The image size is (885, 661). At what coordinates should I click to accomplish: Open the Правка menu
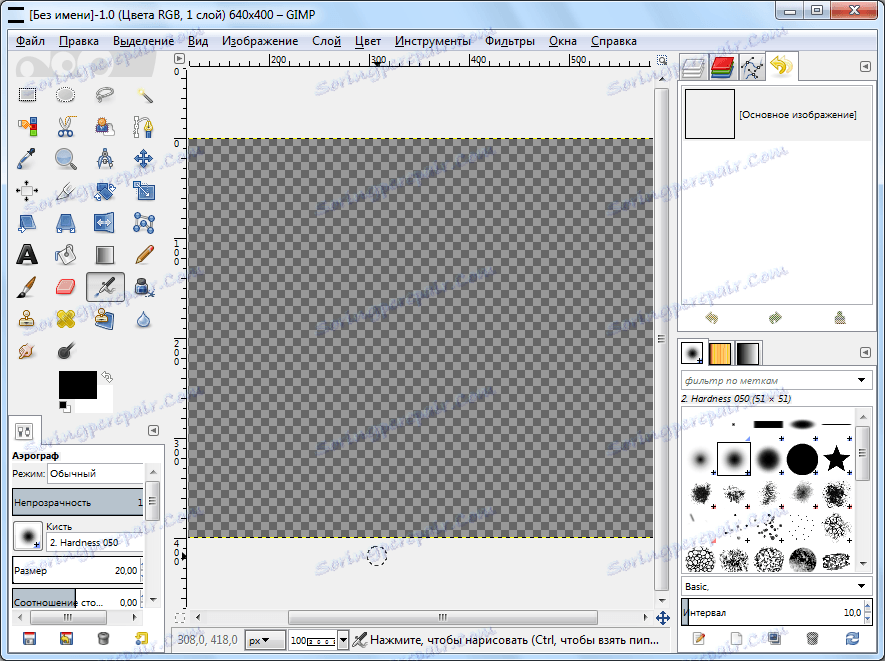[x=78, y=41]
